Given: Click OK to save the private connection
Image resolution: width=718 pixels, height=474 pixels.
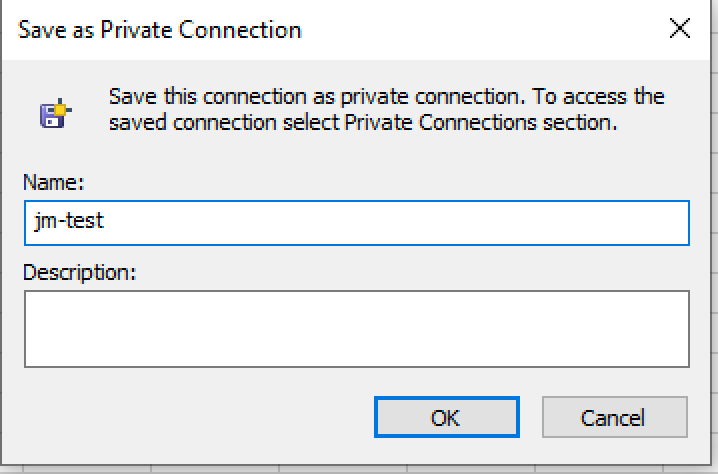Looking at the screenshot, I should click(x=446, y=417).
